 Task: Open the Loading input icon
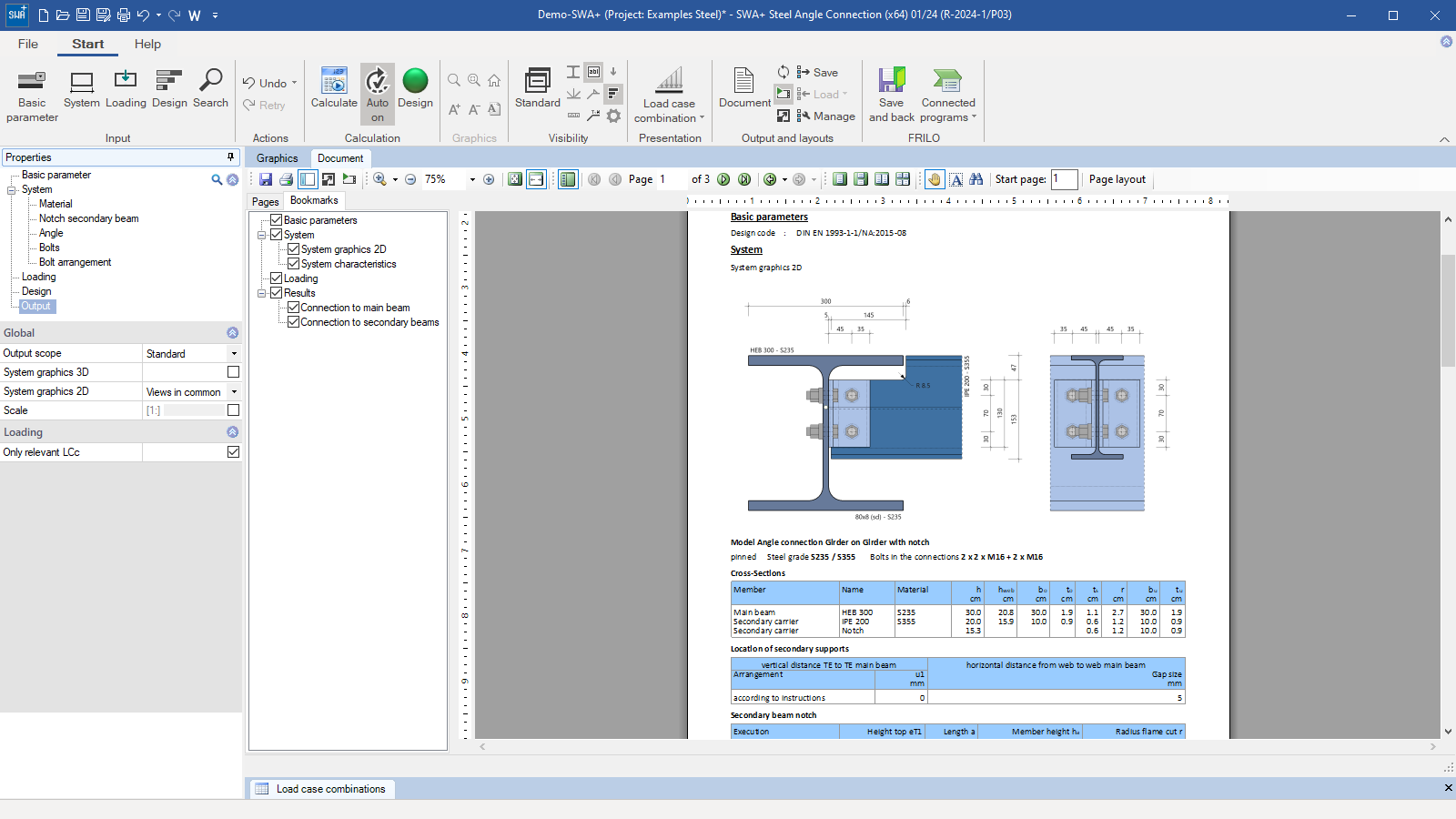pos(126,89)
